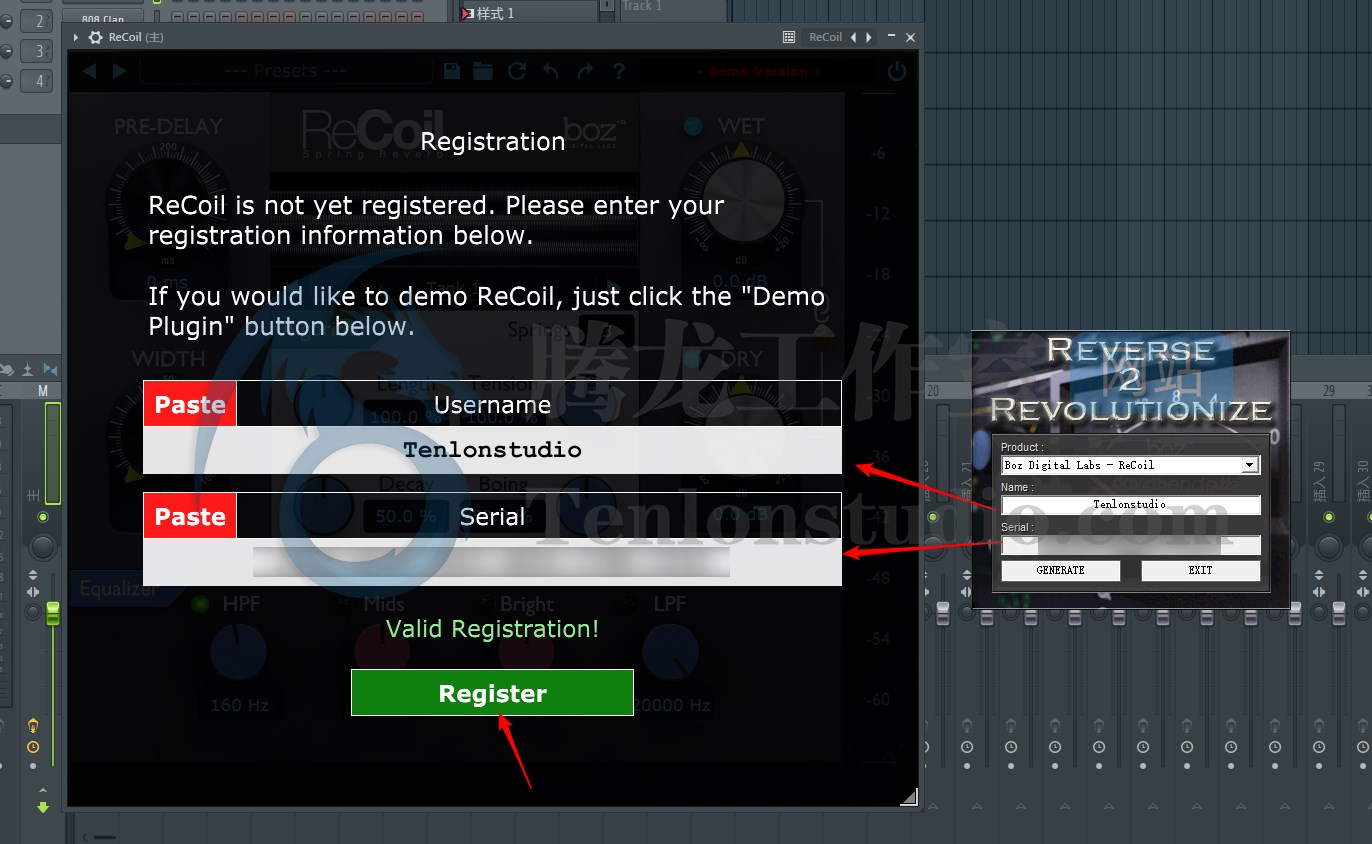Select previous preset arrow in ReCoil title bar

pos(853,37)
